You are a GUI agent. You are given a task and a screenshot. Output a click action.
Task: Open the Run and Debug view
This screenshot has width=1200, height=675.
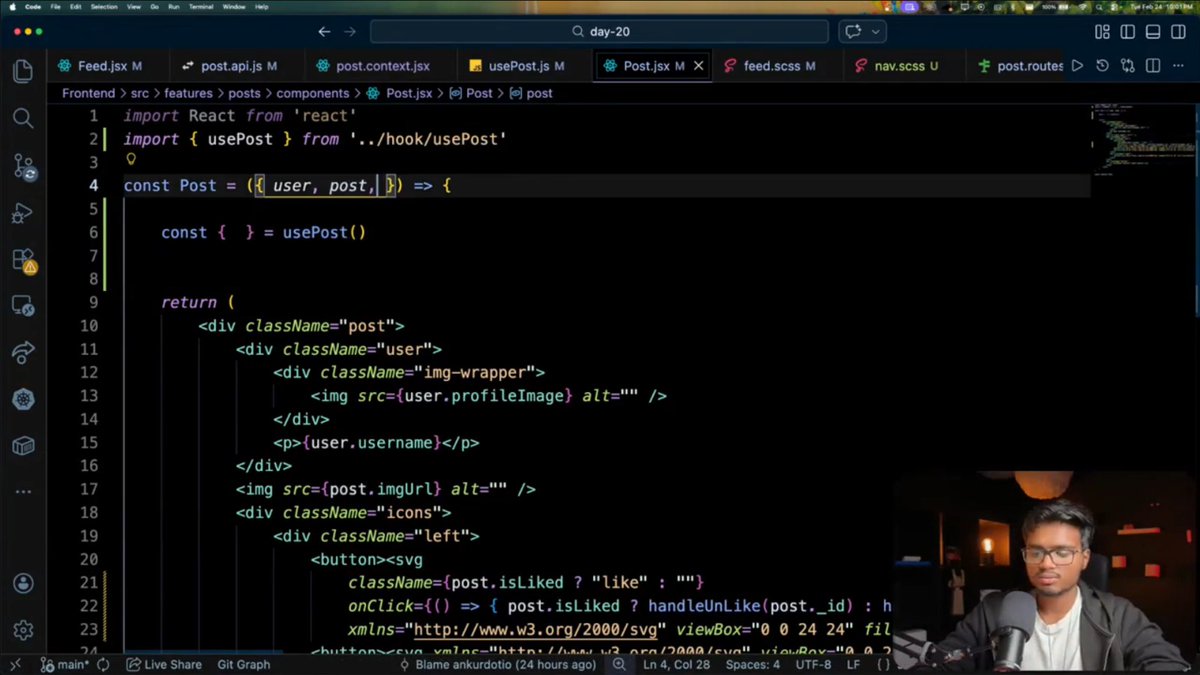tap(23, 214)
